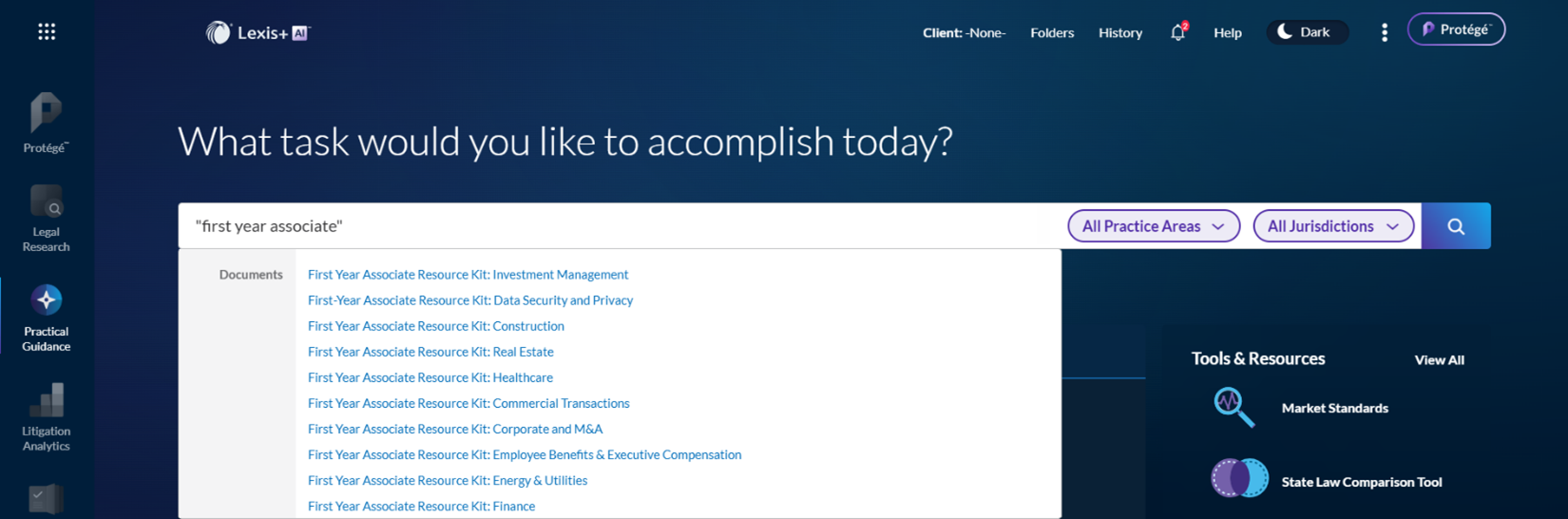Image resolution: width=1568 pixels, height=519 pixels.
Task: Click the State Law Comparison Tool icon
Action: coord(1239,478)
